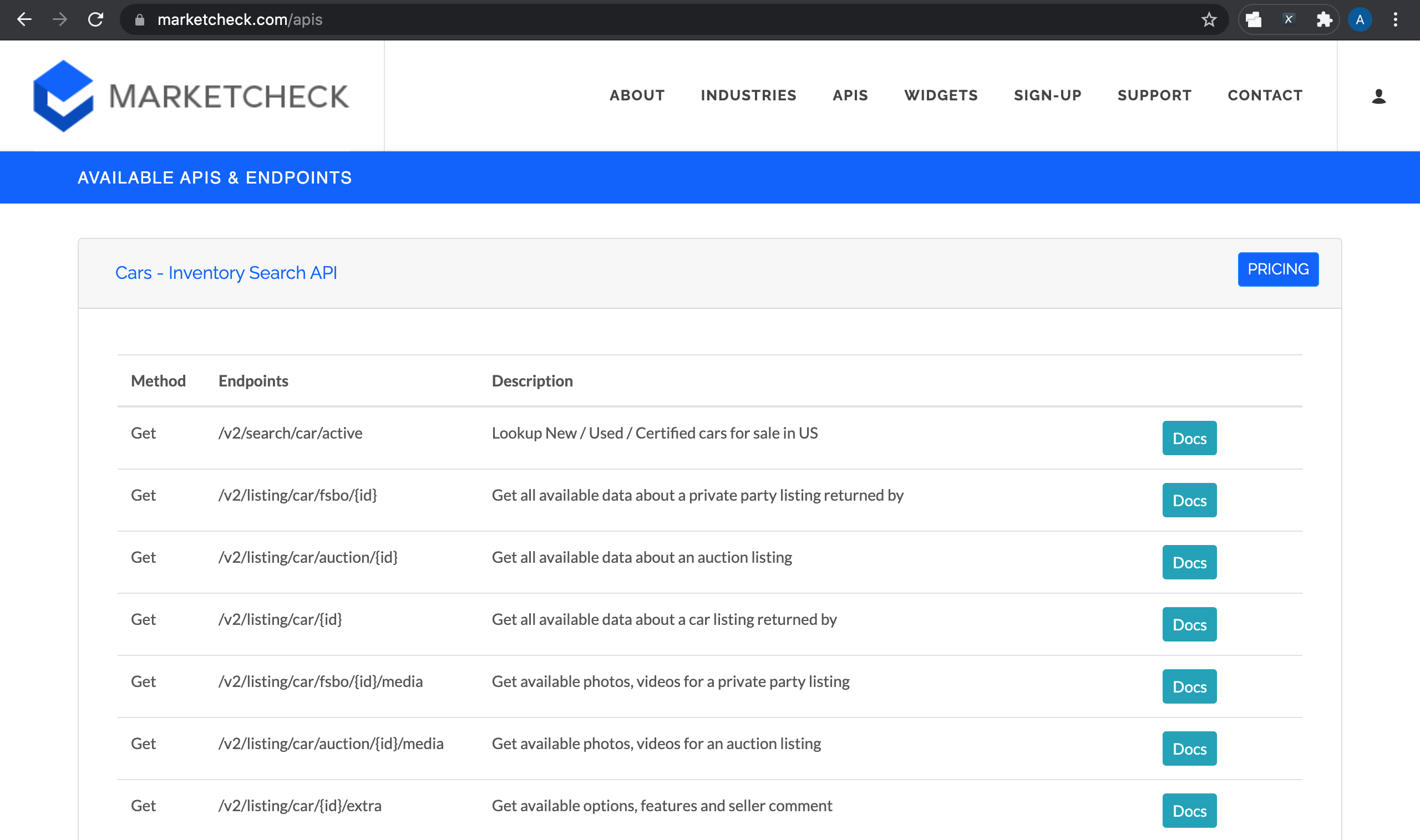Open Docs for the auction listing media endpoint
Image resolution: width=1420 pixels, height=840 pixels.
1189,749
